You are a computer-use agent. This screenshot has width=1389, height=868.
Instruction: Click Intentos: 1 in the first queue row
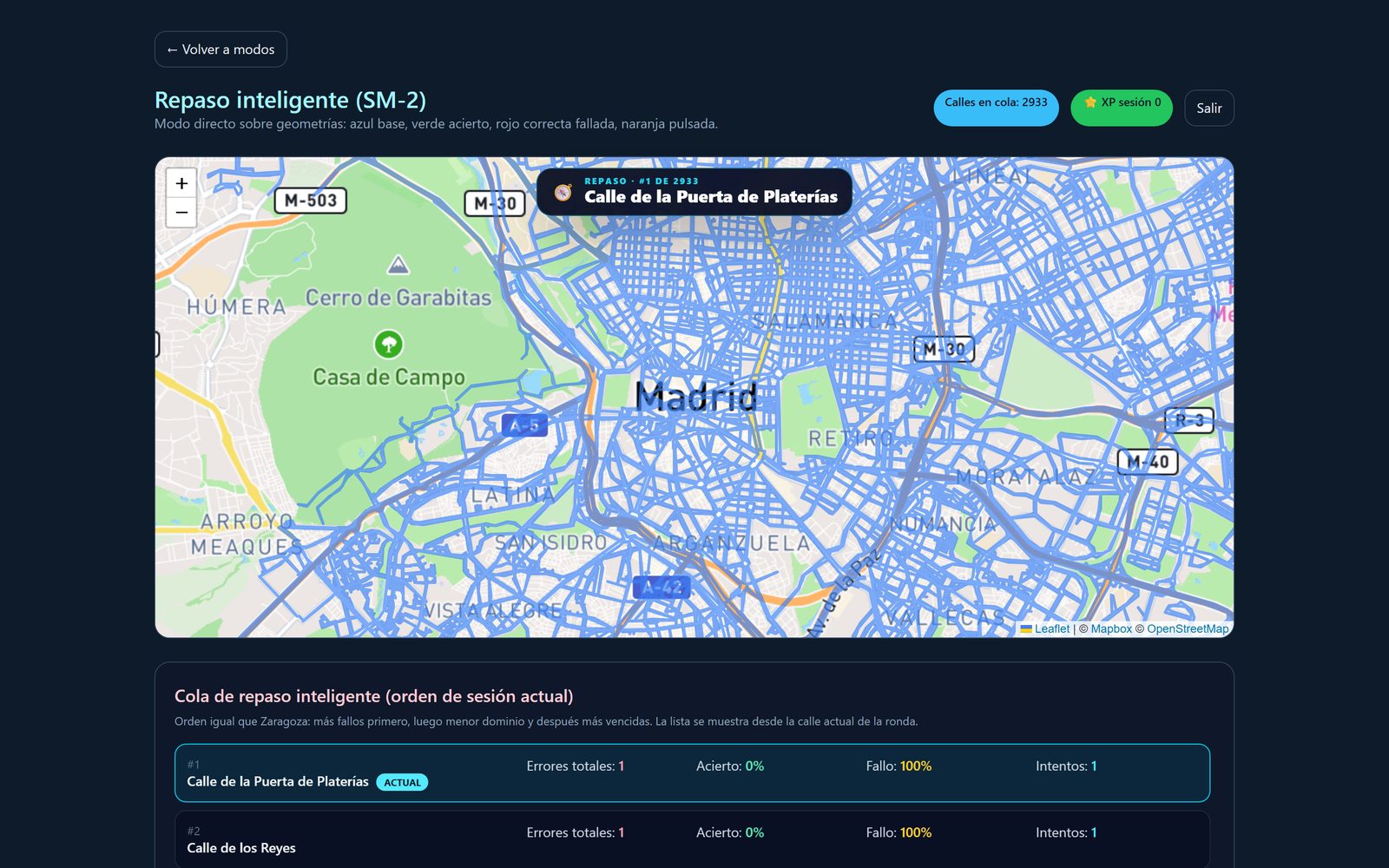[x=1066, y=766]
